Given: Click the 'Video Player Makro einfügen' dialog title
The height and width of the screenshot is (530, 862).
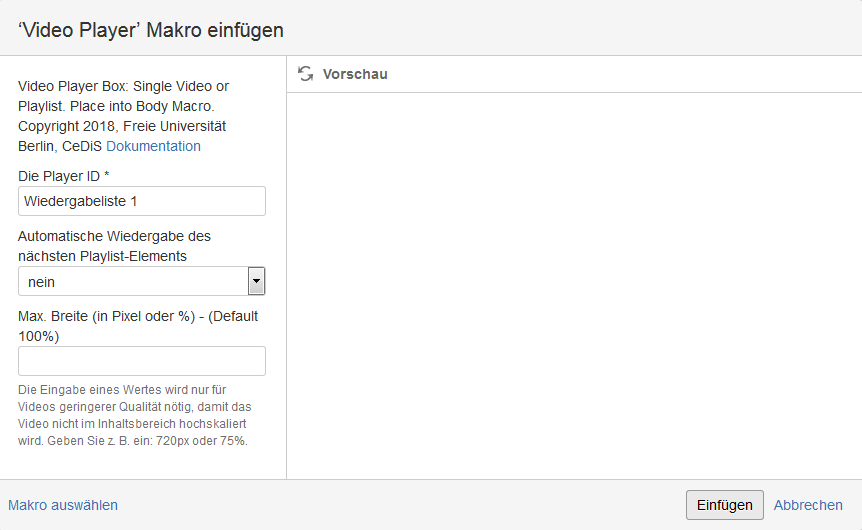Looking at the screenshot, I should point(151,30).
